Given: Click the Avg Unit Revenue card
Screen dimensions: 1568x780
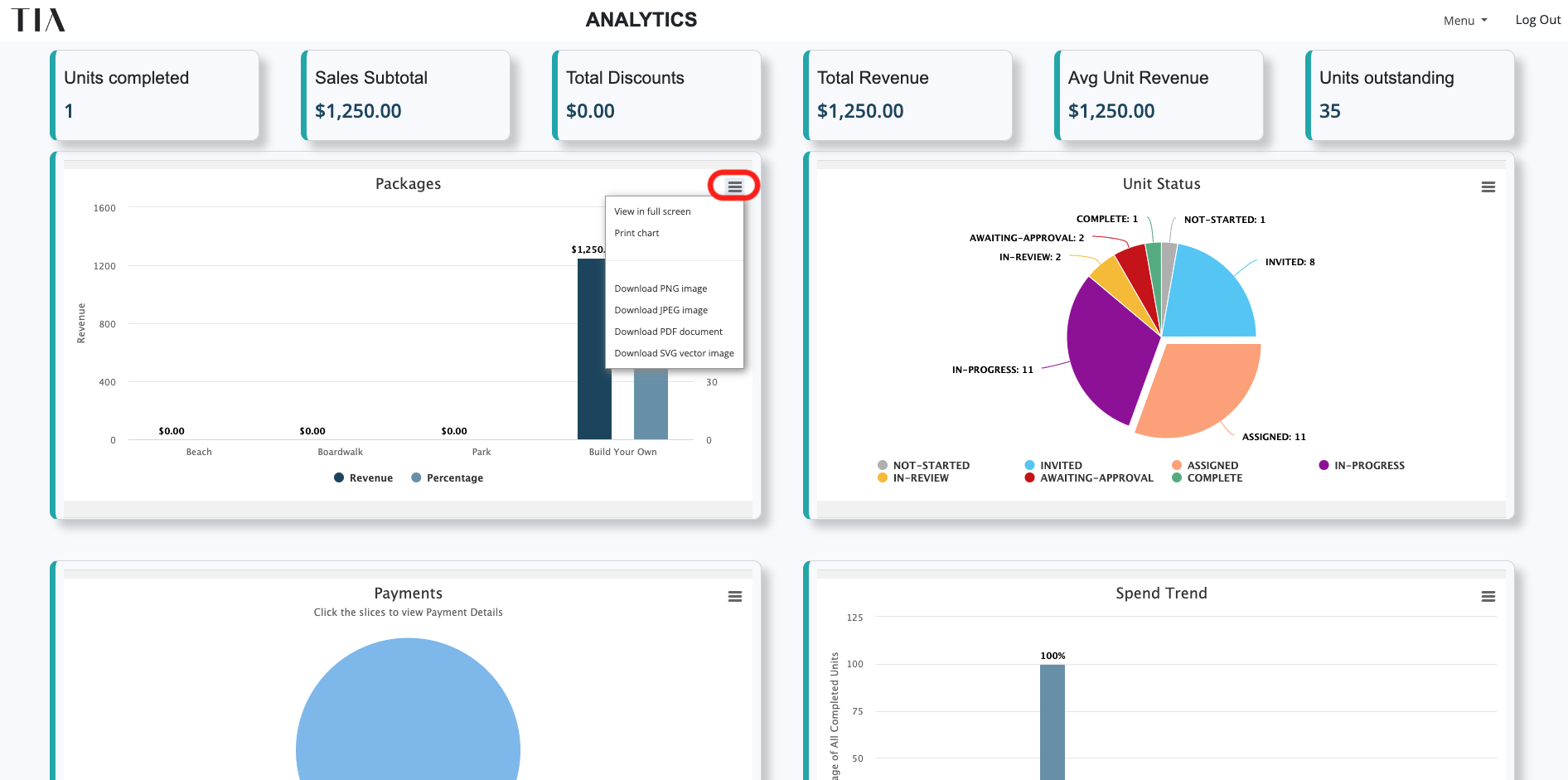Looking at the screenshot, I should (x=1159, y=95).
